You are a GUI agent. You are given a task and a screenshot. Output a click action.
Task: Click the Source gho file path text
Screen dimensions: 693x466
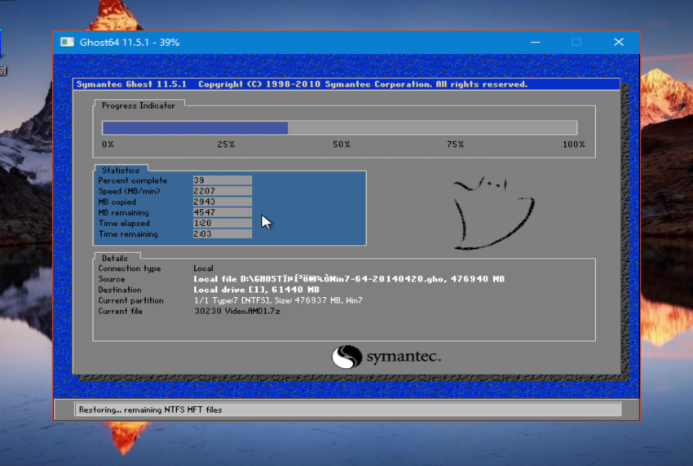tap(349, 279)
